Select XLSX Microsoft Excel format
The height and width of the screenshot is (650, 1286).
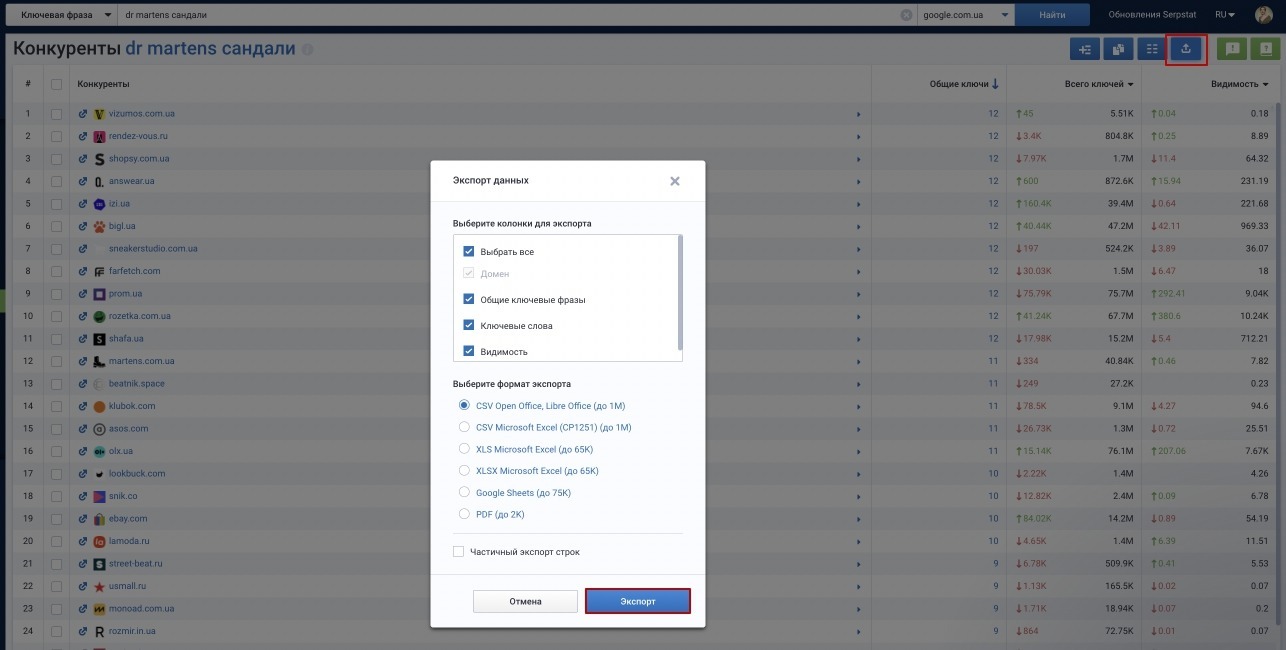464,470
